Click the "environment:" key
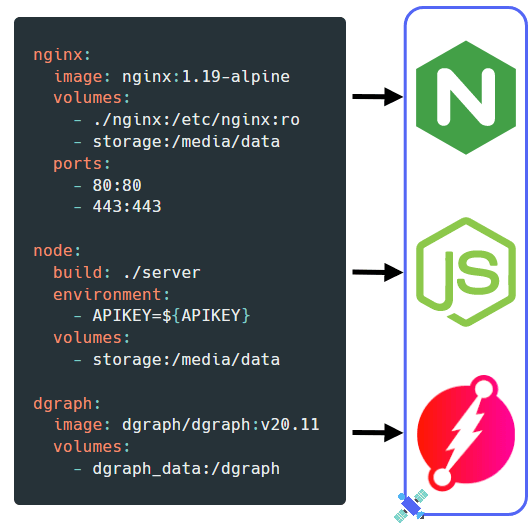This screenshot has width=530, height=526. [112, 294]
